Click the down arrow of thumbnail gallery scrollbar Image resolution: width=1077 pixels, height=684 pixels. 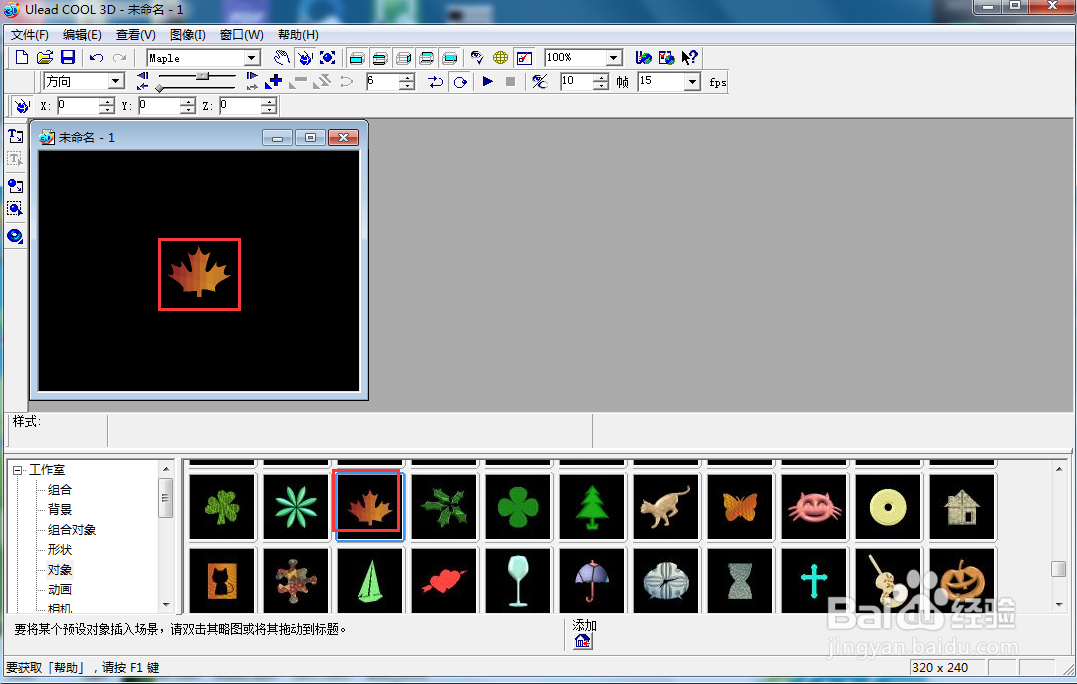click(x=1058, y=604)
